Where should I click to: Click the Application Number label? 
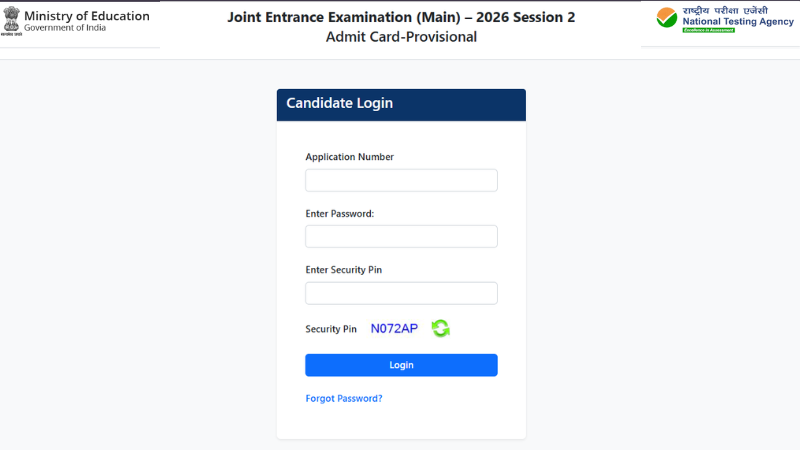click(349, 157)
